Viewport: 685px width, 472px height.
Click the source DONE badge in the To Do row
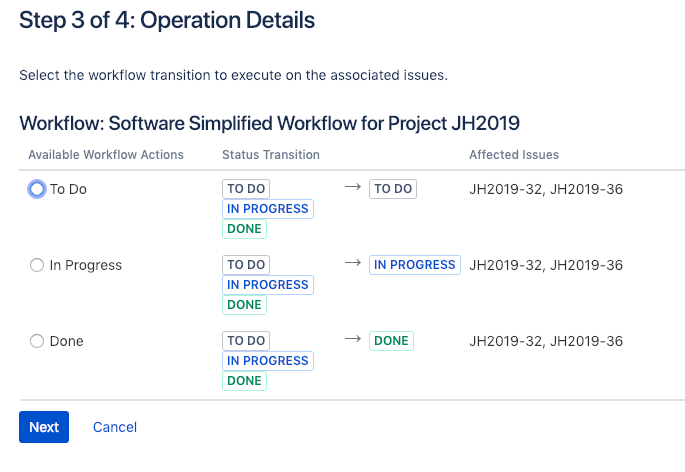coord(244,229)
